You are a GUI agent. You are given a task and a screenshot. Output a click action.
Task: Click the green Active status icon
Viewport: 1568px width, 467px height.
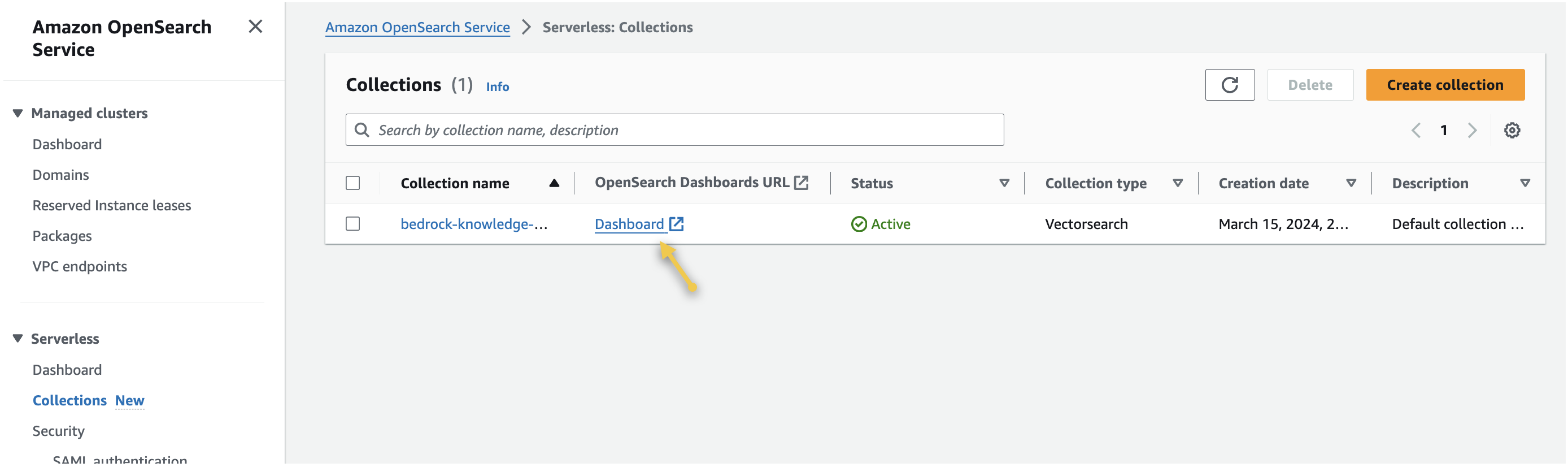(859, 224)
